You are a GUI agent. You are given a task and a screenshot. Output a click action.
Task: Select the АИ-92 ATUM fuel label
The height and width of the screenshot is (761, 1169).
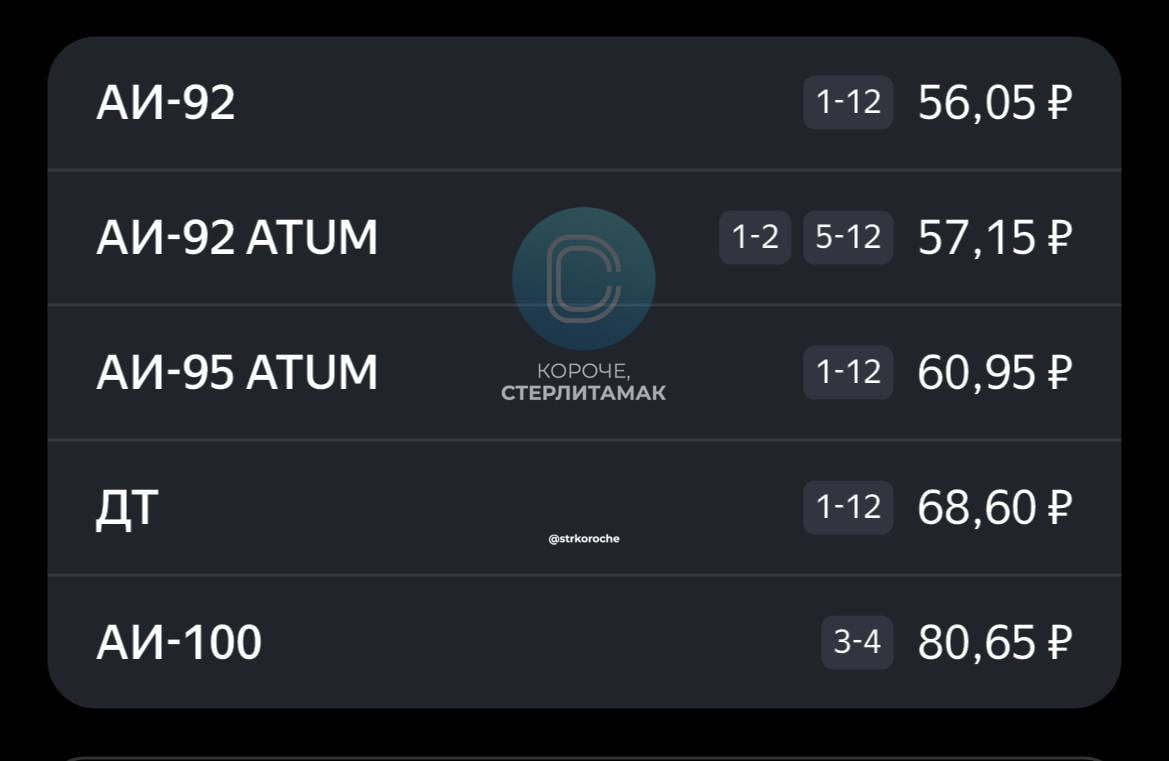(237, 237)
